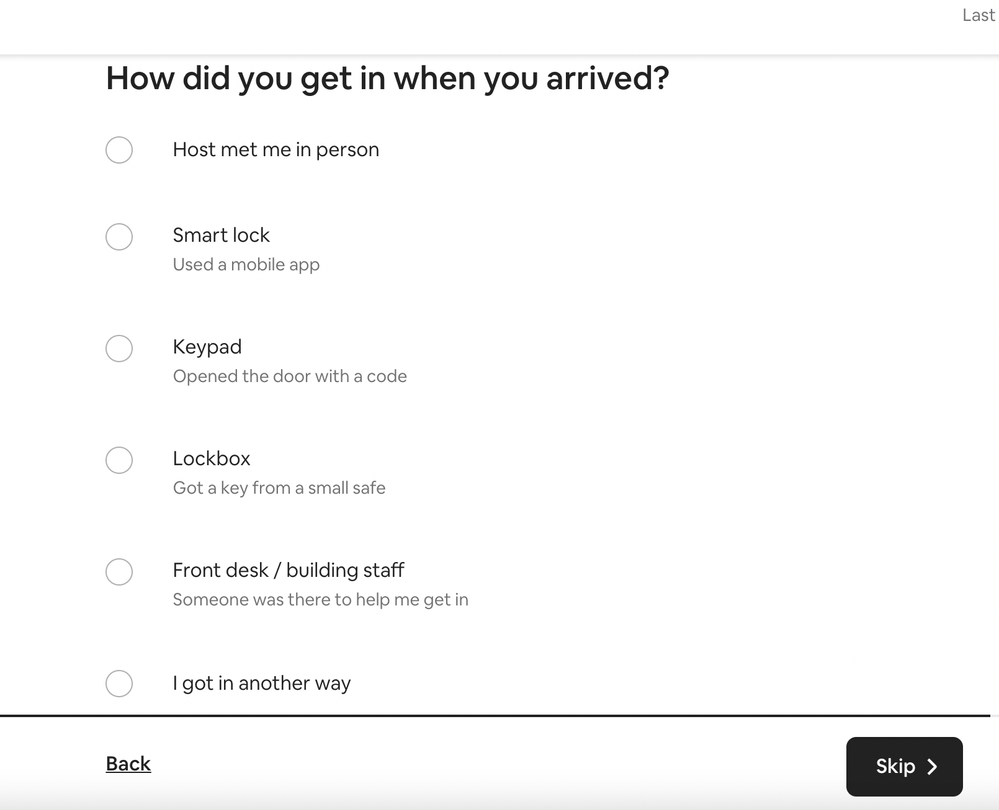Select the Lockbox radio button

pyautogui.click(x=119, y=460)
